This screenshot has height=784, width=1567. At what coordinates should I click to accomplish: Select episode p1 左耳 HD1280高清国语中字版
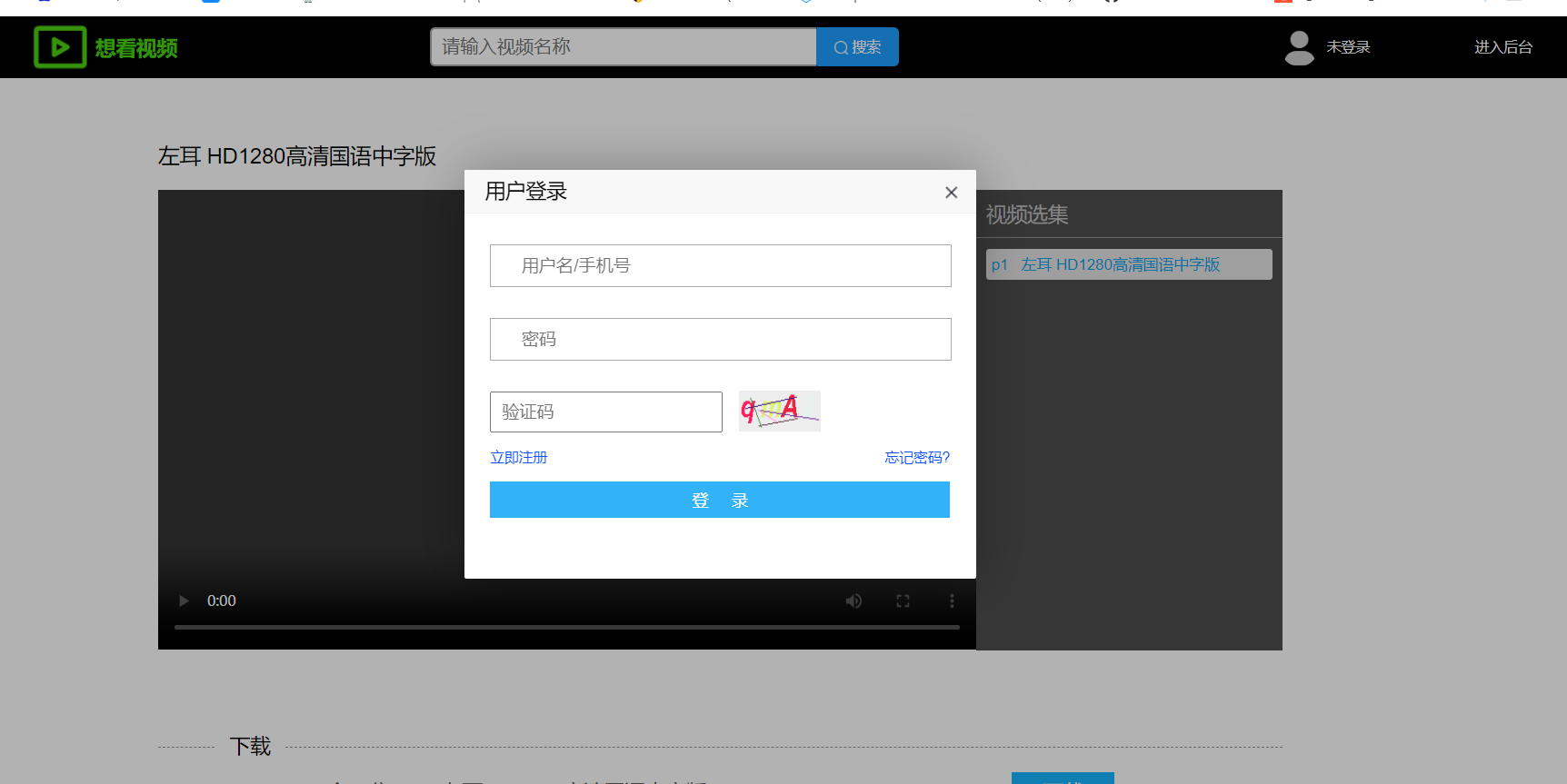pyautogui.click(x=1129, y=264)
